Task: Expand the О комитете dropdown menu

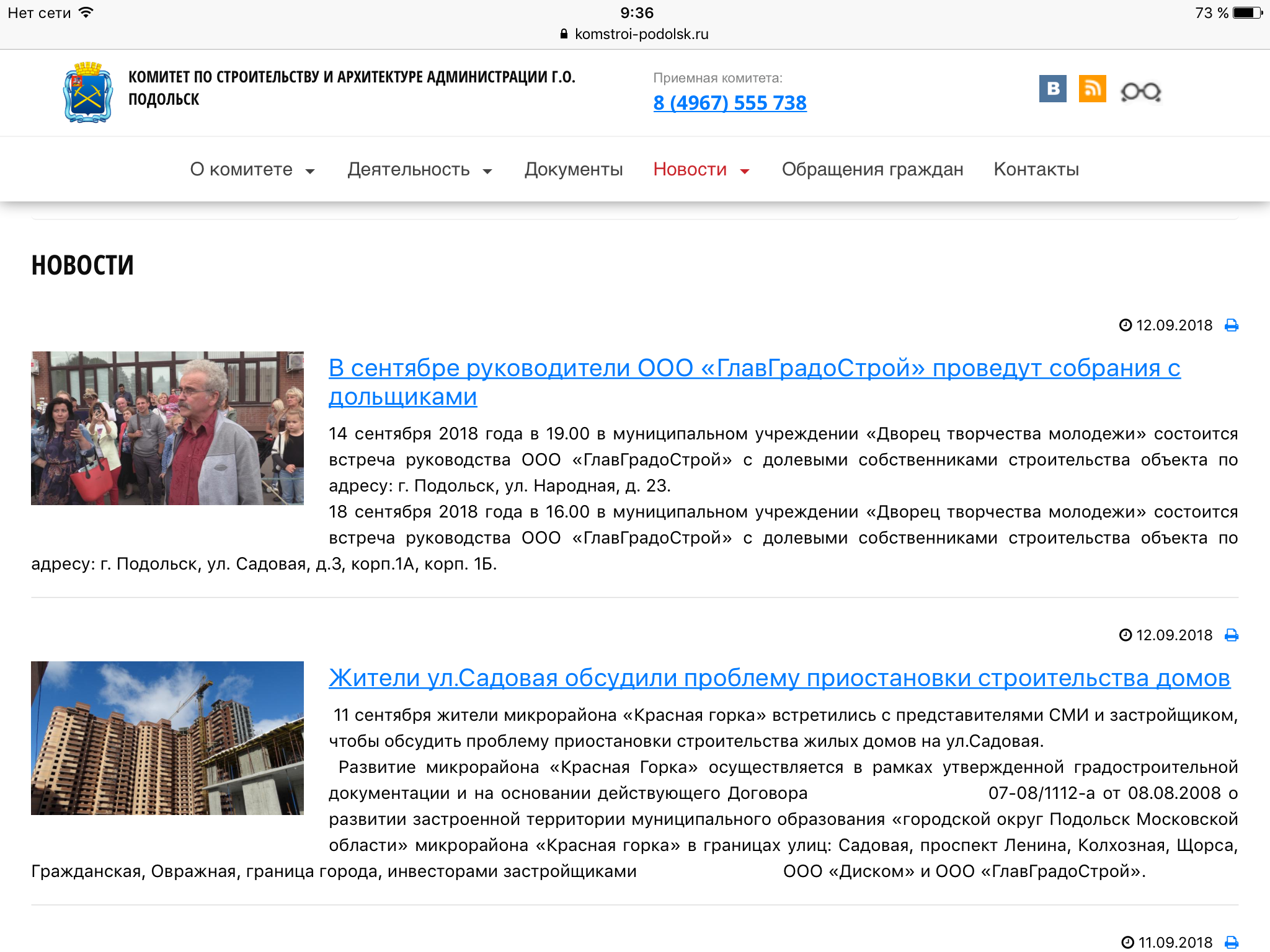Action: 252,169
